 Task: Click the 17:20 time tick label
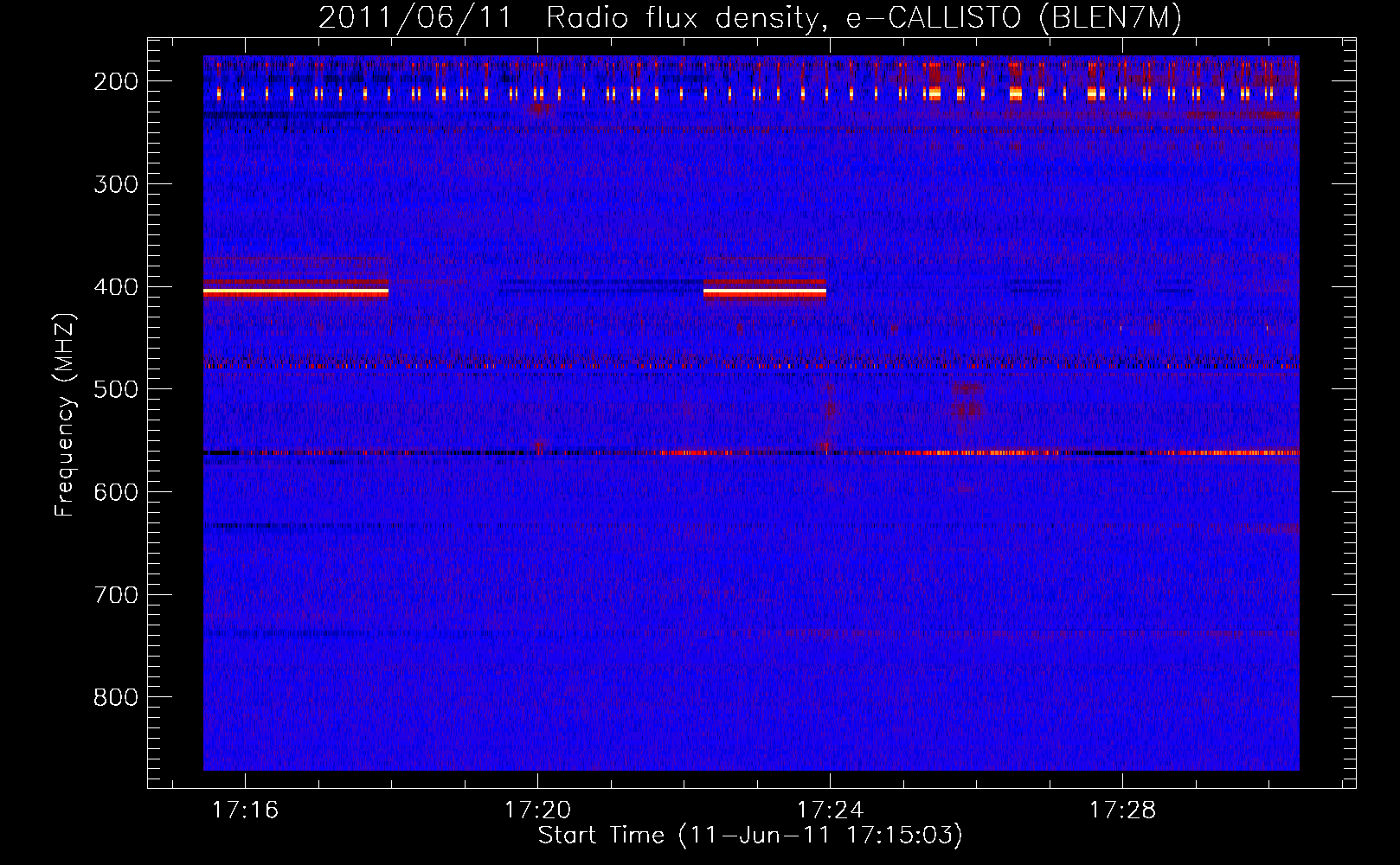coord(537,811)
